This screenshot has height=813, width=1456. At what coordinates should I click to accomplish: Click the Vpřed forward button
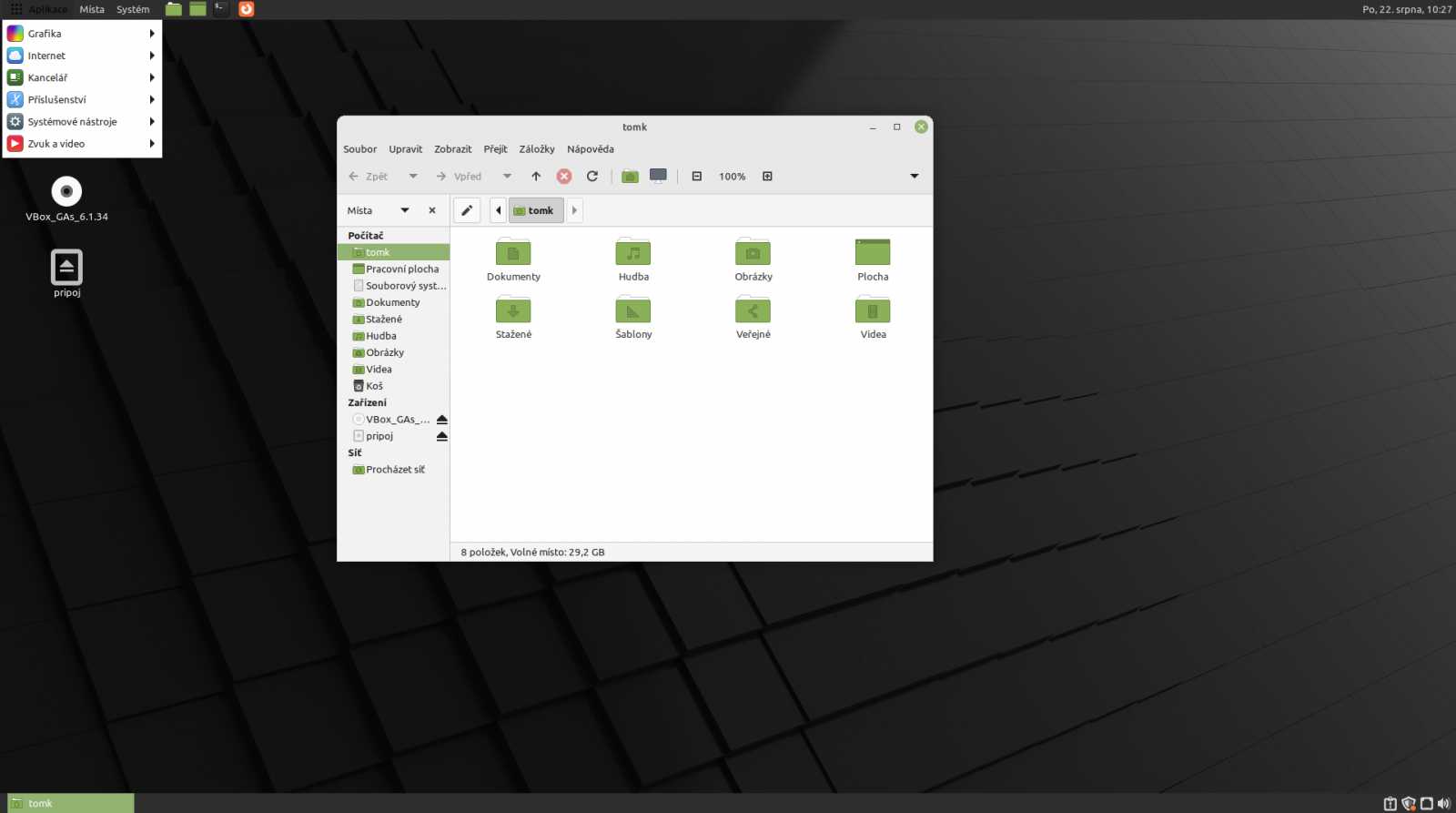tap(459, 177)
